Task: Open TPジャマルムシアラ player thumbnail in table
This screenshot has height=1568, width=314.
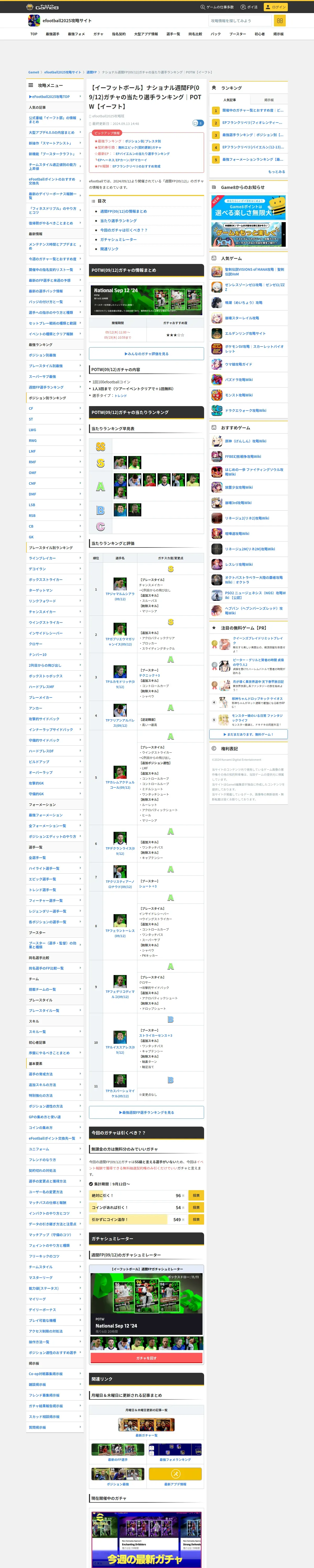Action: tap(120, 584)
